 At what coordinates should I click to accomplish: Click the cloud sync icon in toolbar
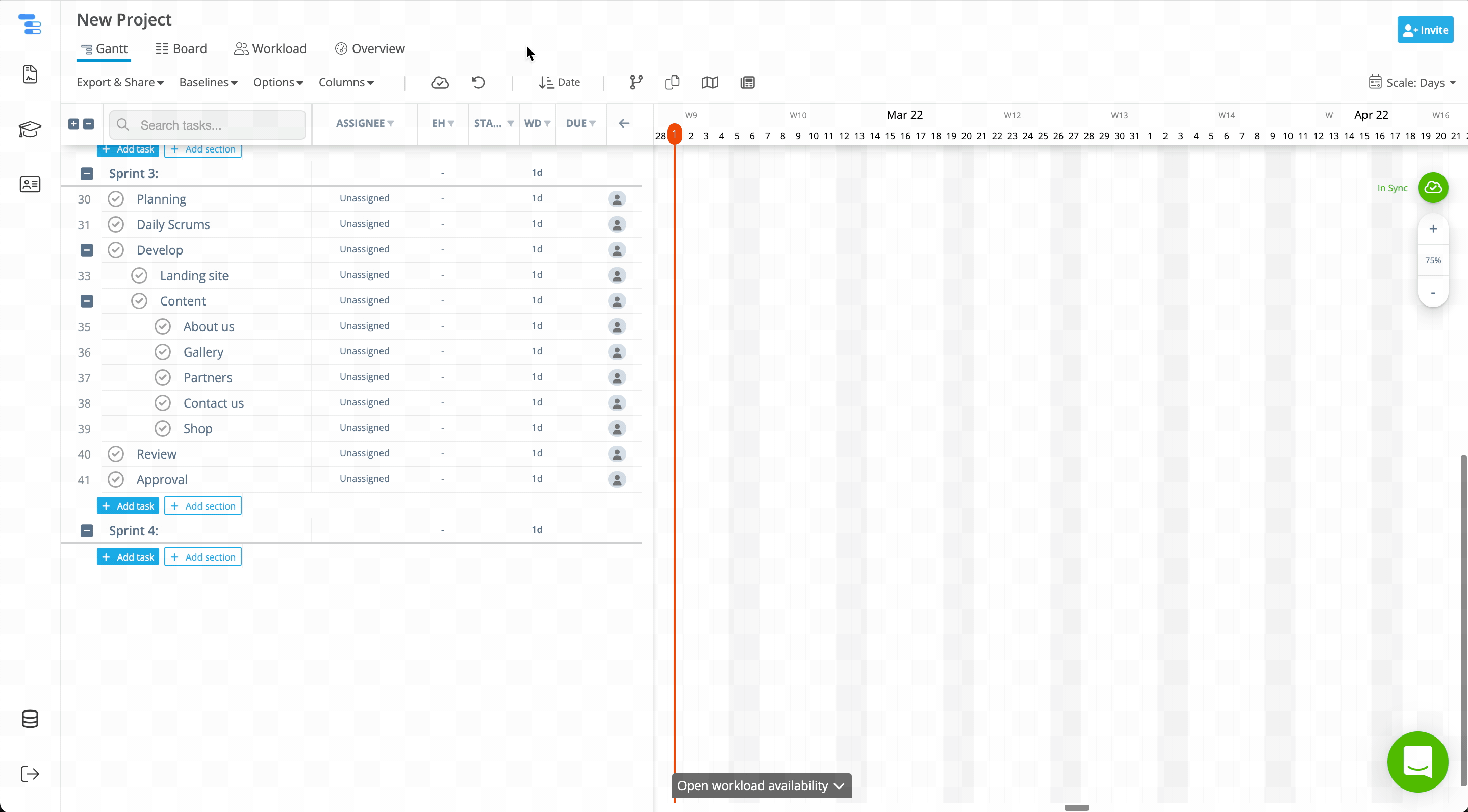pyautogui.click(x=439, y=83)
